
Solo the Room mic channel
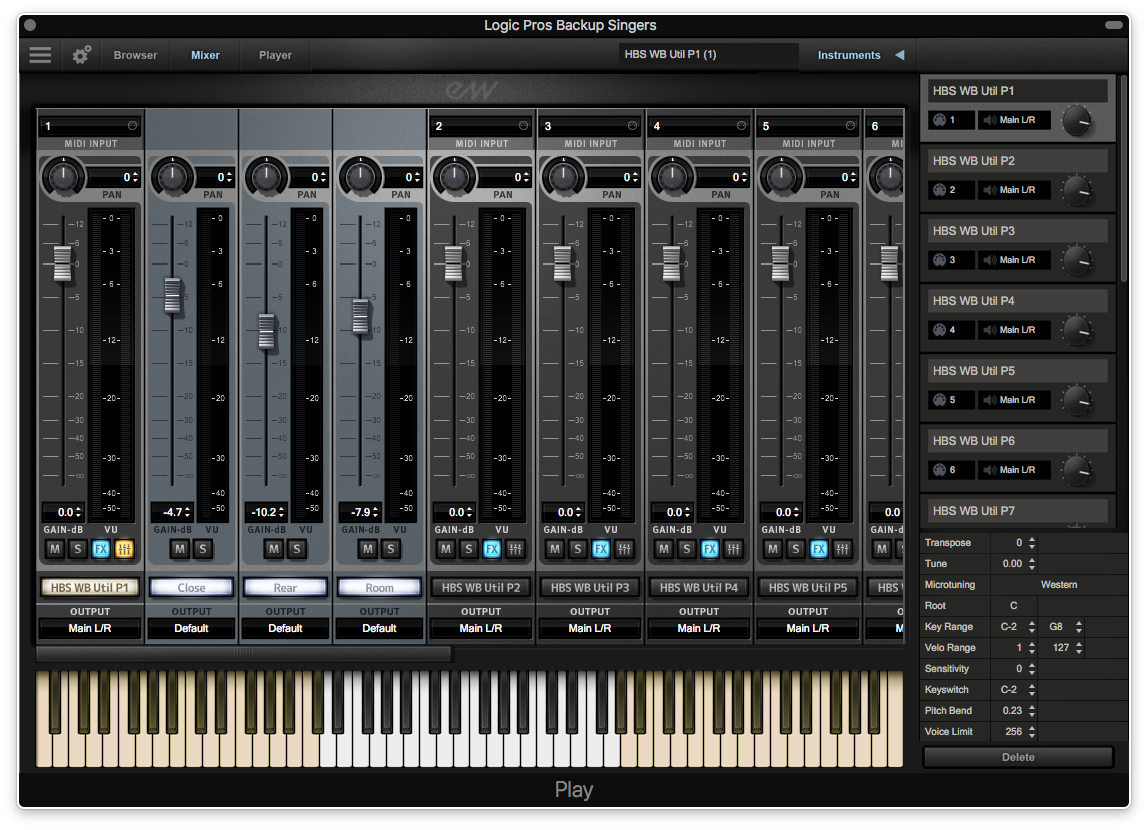point(391,549)
